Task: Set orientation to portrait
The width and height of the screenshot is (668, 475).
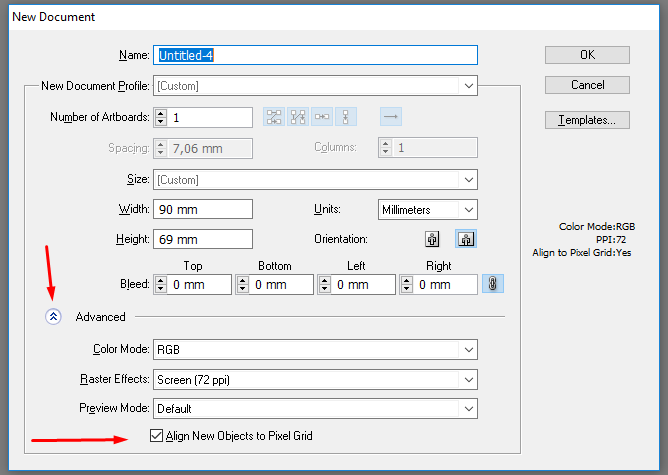Action: pos(432,240)
